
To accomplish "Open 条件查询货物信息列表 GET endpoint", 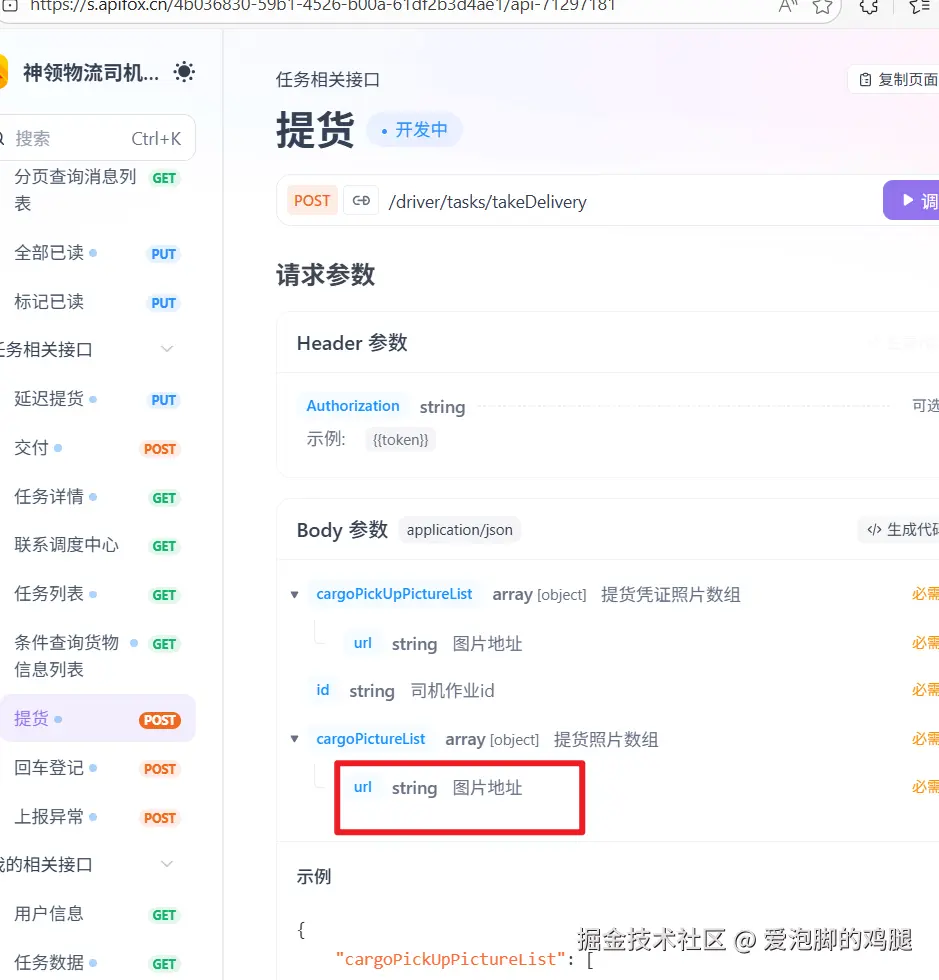I will coord(97,656).
